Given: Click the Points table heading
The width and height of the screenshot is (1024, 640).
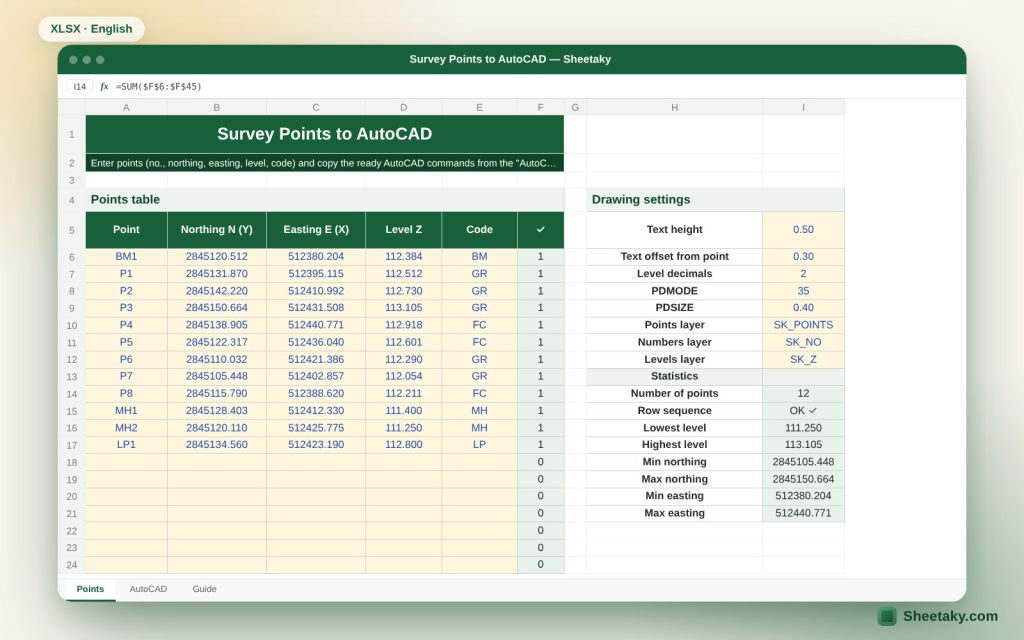Looking at the screenshot, I should (x=125, y=200).
